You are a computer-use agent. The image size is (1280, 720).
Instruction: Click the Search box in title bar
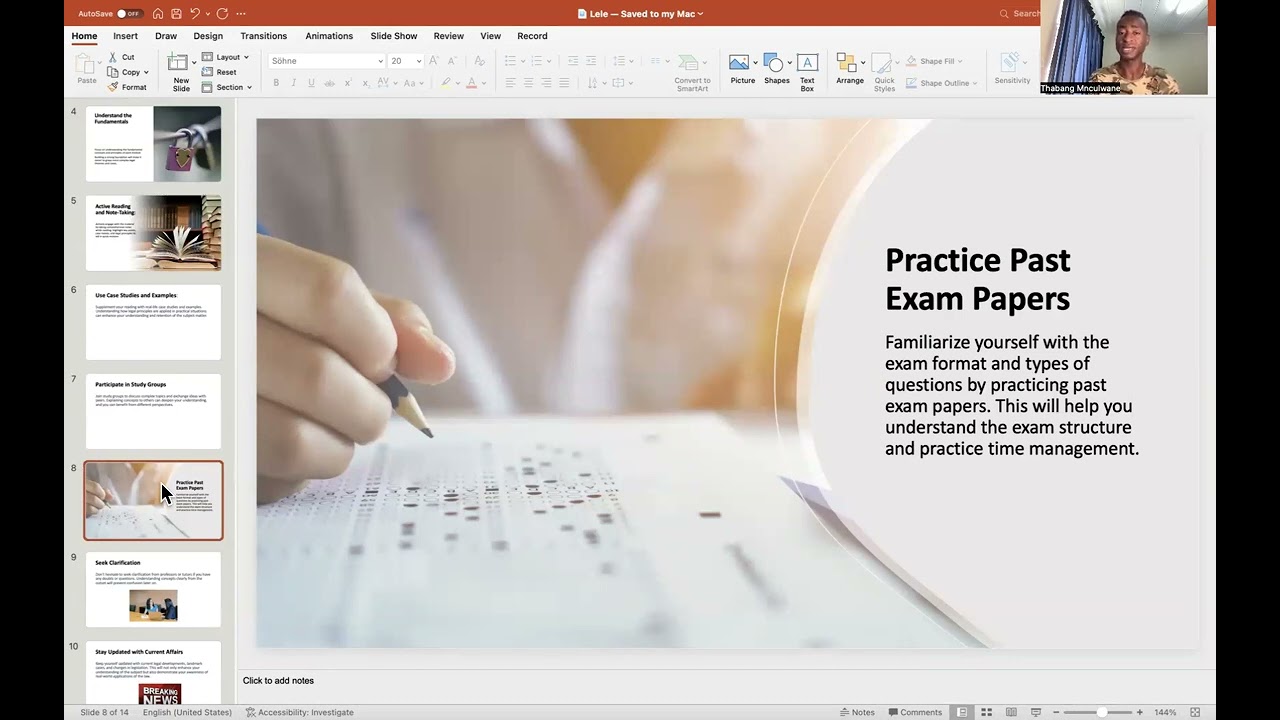point(1020,14)
